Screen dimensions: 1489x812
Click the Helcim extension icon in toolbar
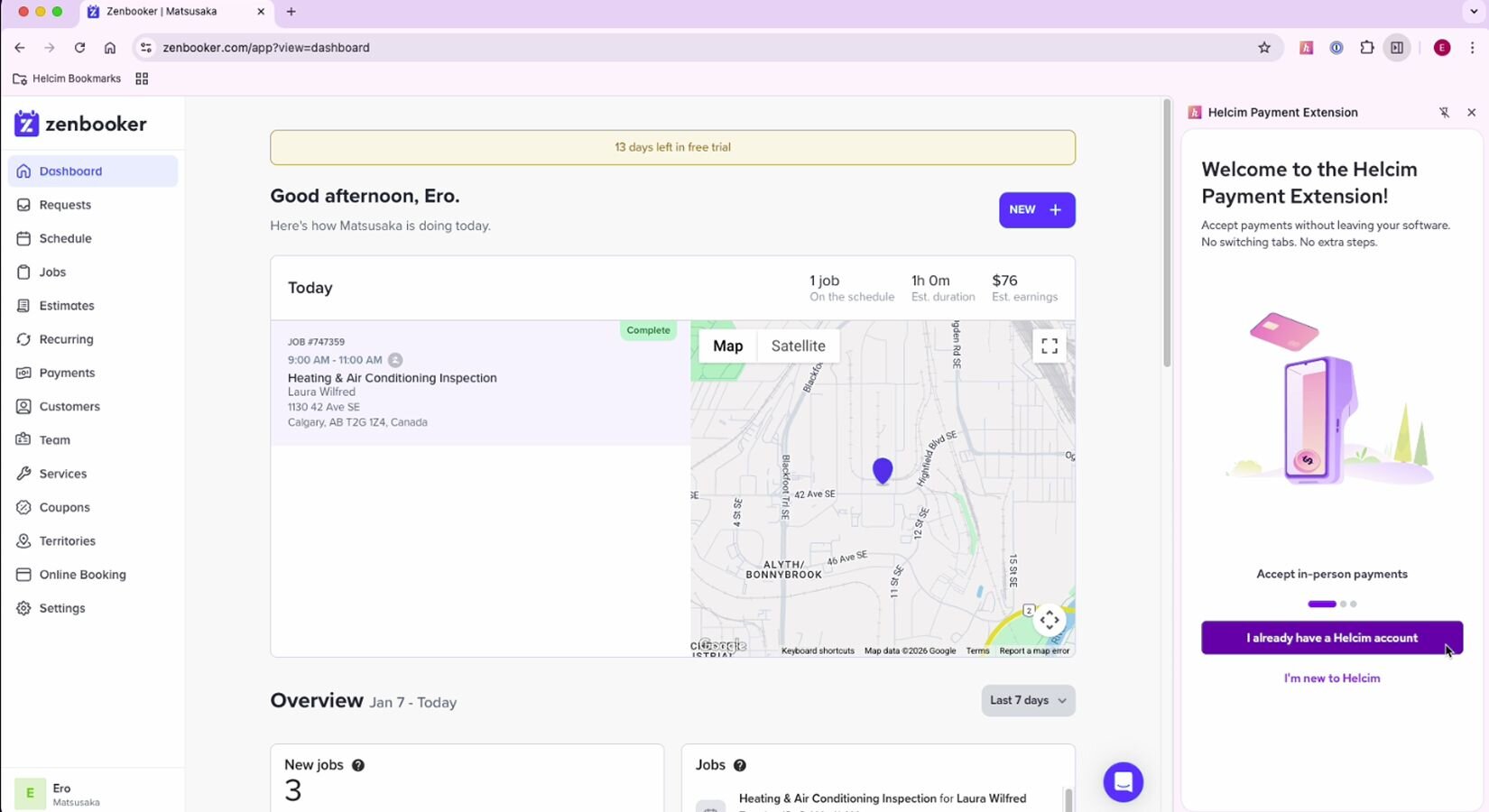[x=1306, y=48]
